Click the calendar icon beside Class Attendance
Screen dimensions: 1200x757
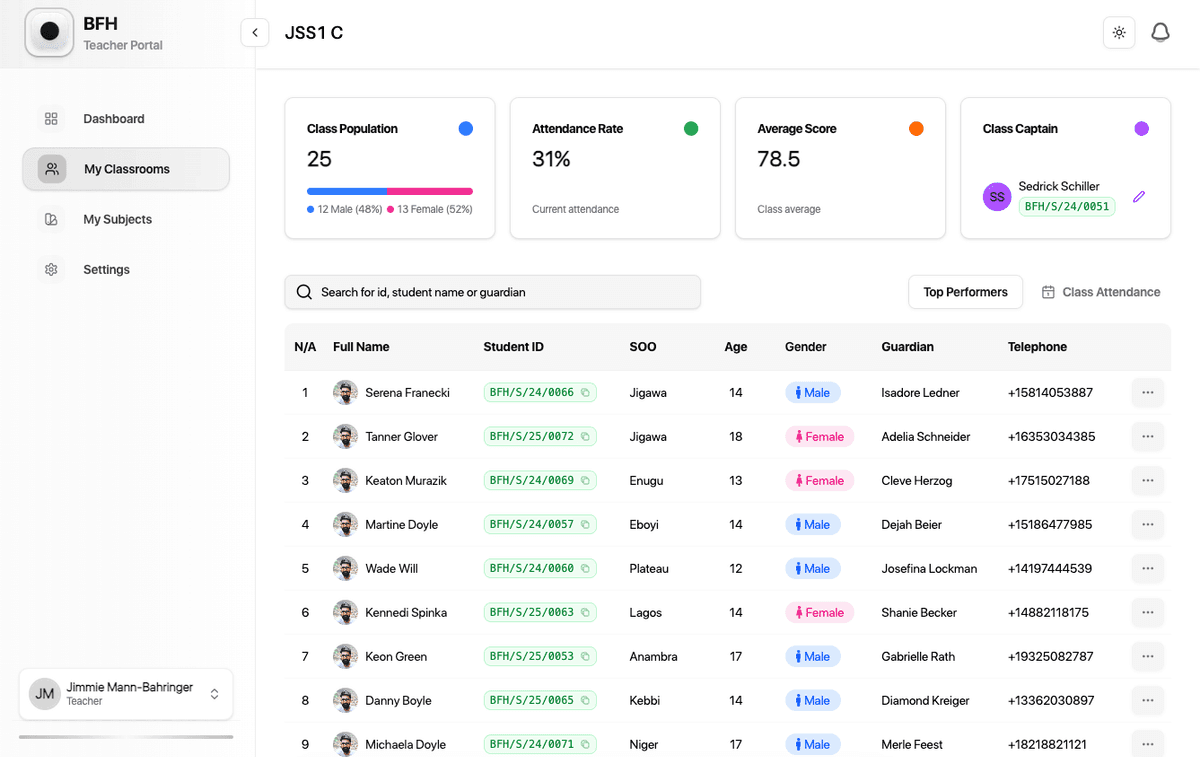point(1048,291)
